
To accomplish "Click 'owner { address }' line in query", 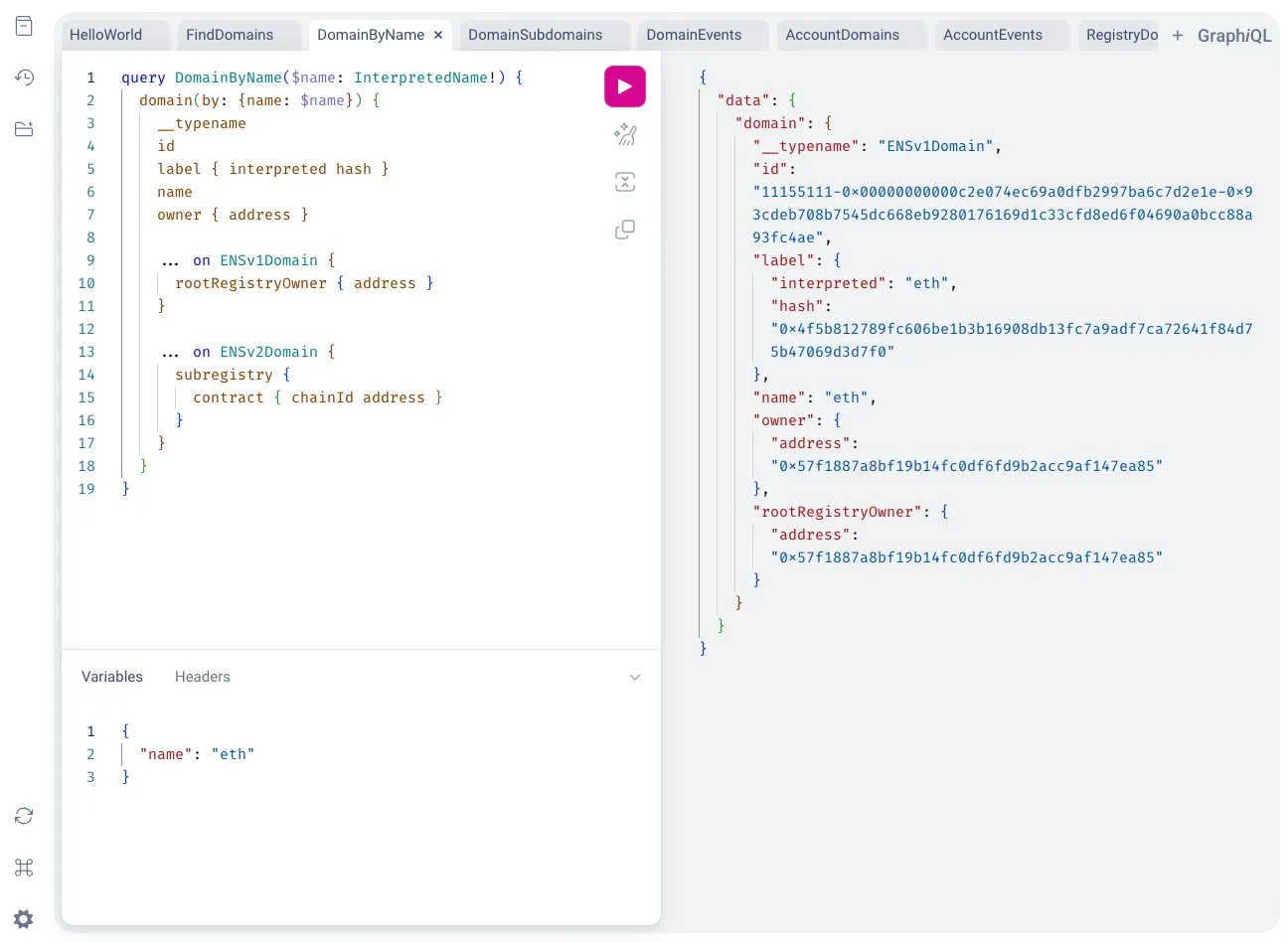I will pyautogui.click(x=233, y=215).
